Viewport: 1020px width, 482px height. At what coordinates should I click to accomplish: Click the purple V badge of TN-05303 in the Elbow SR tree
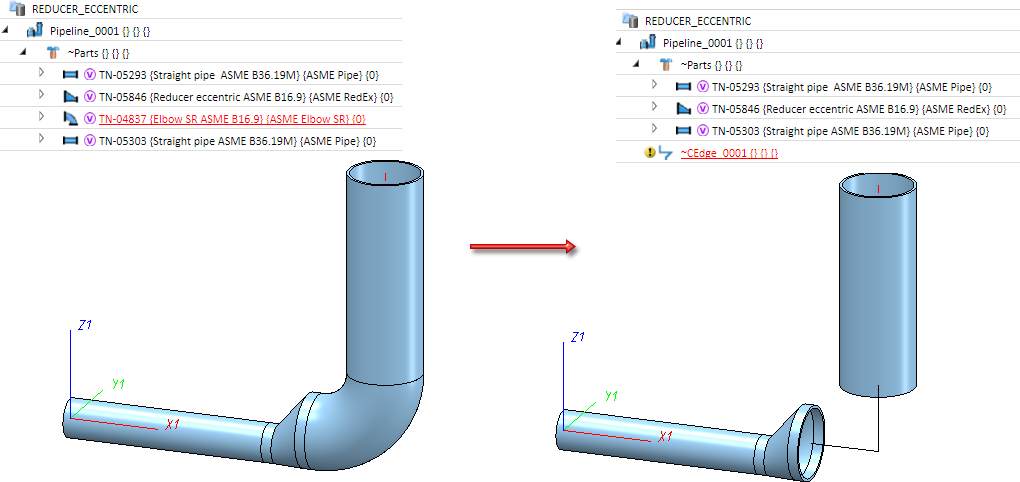pyautogui.click(x=90, y=140)
